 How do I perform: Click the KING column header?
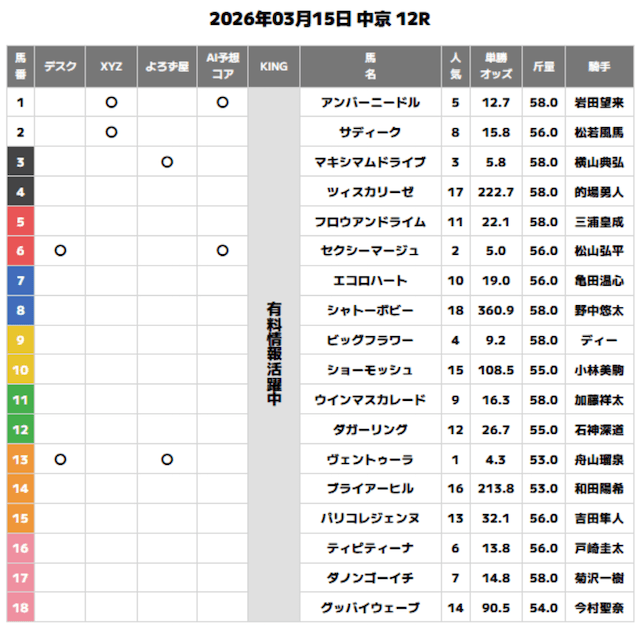point(274,67)
